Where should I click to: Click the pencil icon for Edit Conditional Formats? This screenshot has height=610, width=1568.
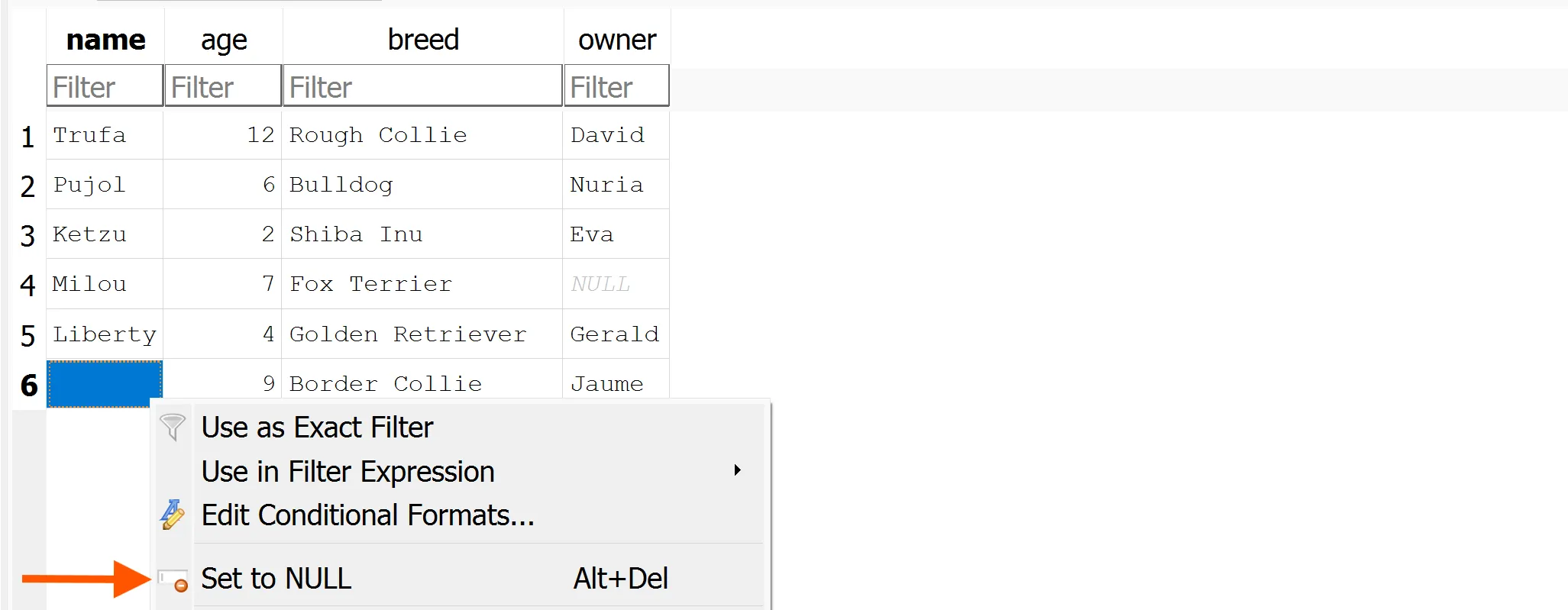[173, 515]
